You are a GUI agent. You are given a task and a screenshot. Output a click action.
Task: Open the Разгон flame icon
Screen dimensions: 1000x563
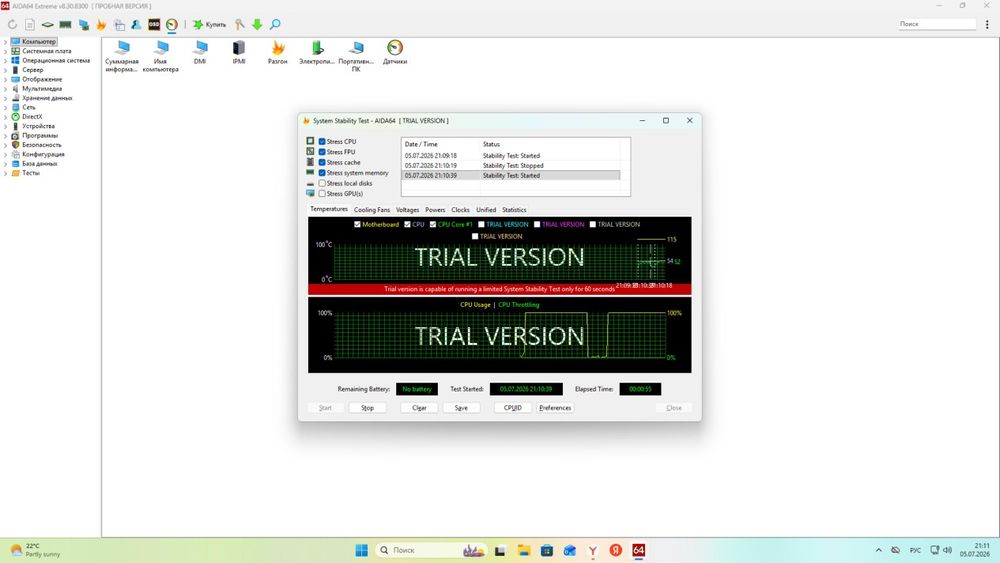click(x=277, y=52)
